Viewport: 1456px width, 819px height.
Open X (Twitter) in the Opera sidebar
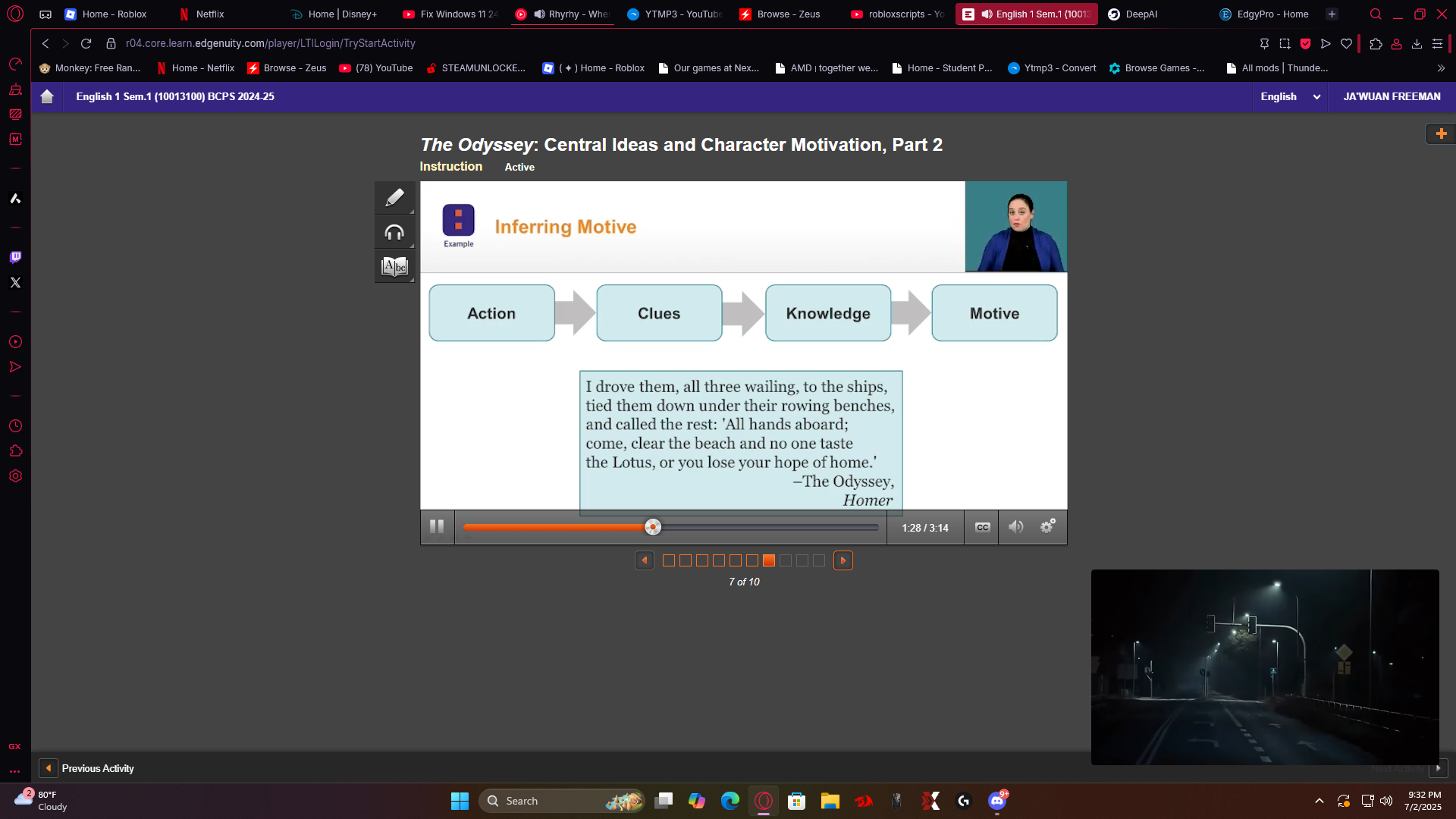click(15, 282)
